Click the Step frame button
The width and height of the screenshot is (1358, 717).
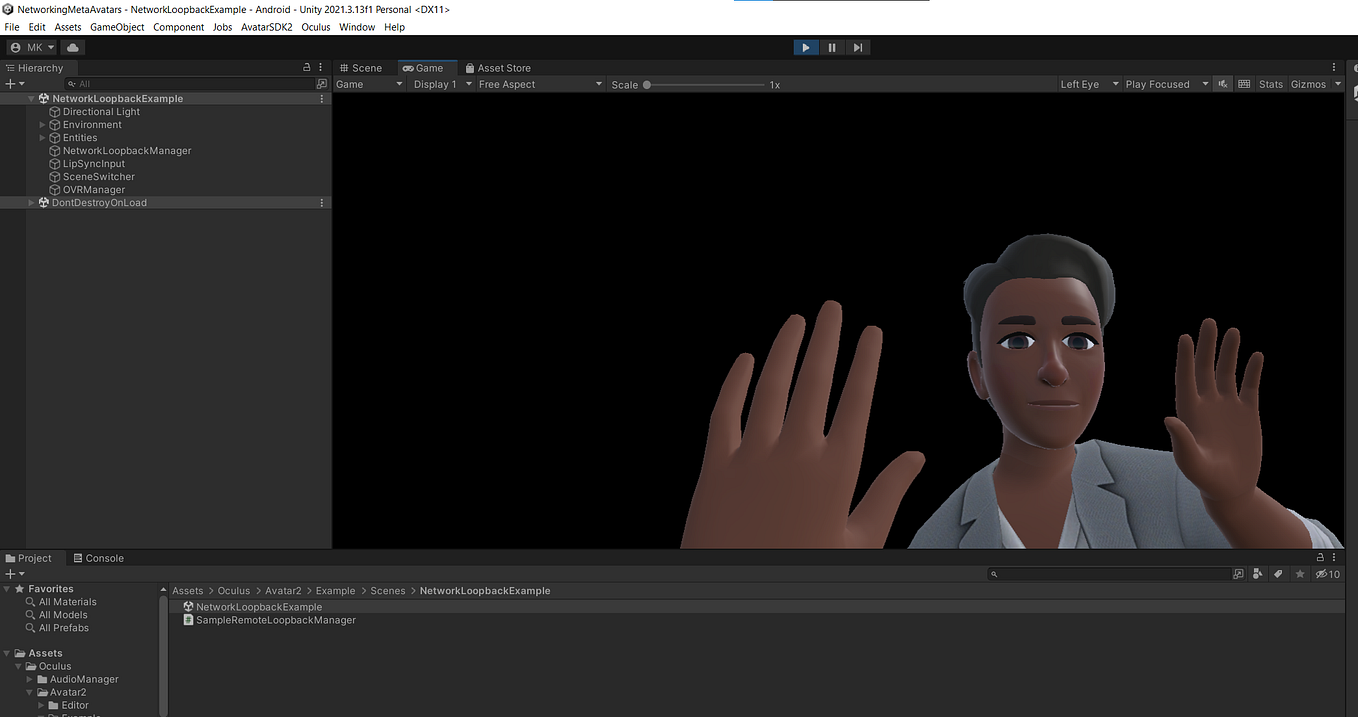[858, 47]
